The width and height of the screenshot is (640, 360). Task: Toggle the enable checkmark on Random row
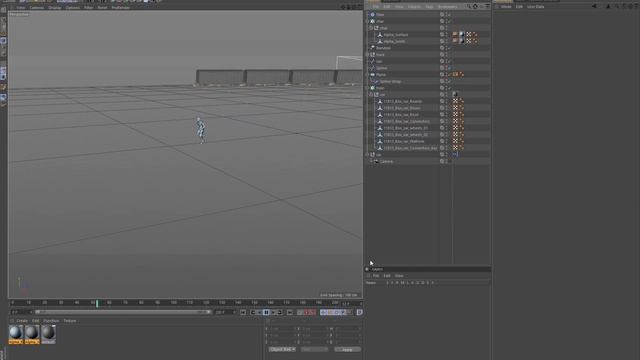pyautogui.click(x=449, y=48)
